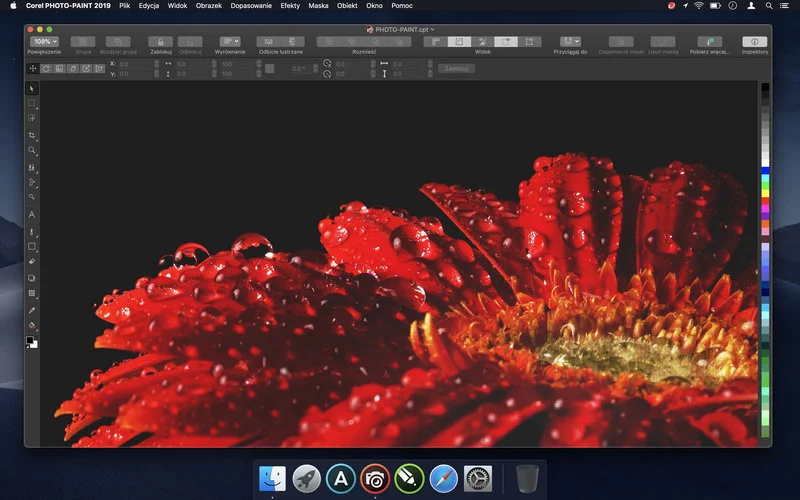The width and height of the screenshot is (800, 500).
Task: Select distort mode in property bar
Action: click(86, 68)
